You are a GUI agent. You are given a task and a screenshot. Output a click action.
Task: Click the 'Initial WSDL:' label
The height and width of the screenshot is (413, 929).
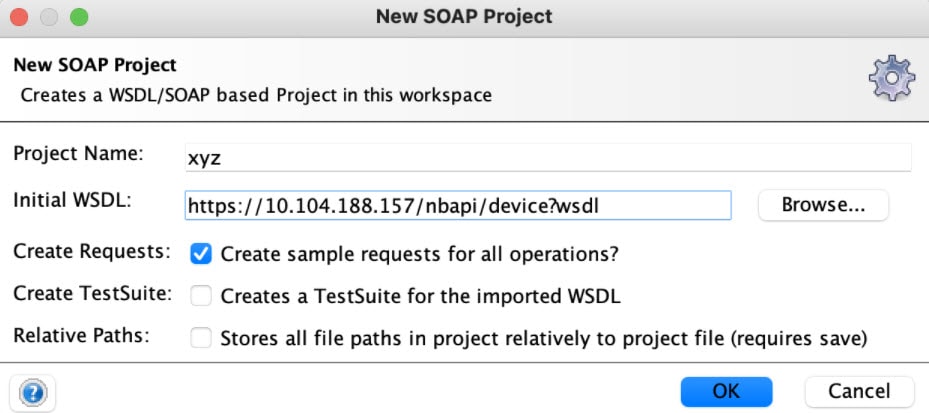[x=72, y=201]
